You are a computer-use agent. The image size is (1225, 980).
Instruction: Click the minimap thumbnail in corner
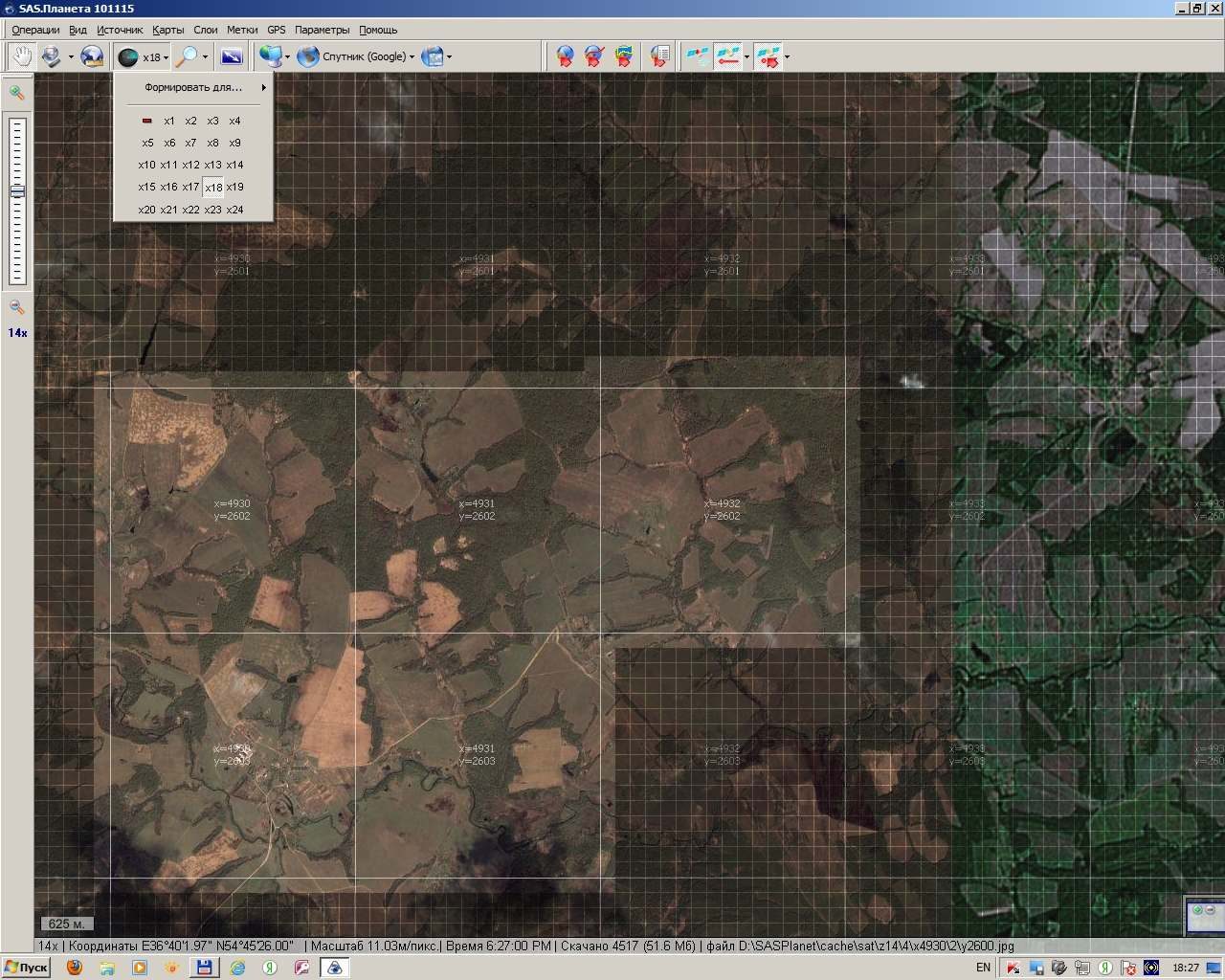(1204, 917)
